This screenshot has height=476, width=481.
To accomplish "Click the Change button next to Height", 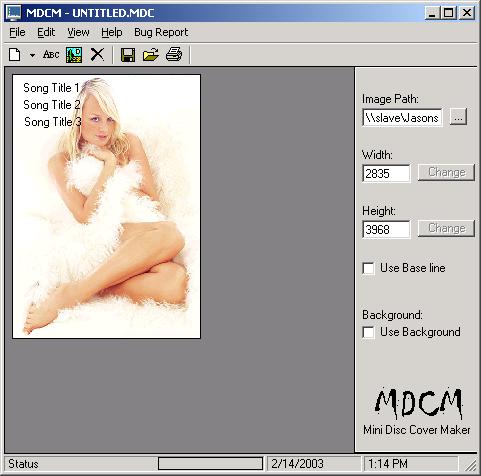I will [x=446, y=229].
